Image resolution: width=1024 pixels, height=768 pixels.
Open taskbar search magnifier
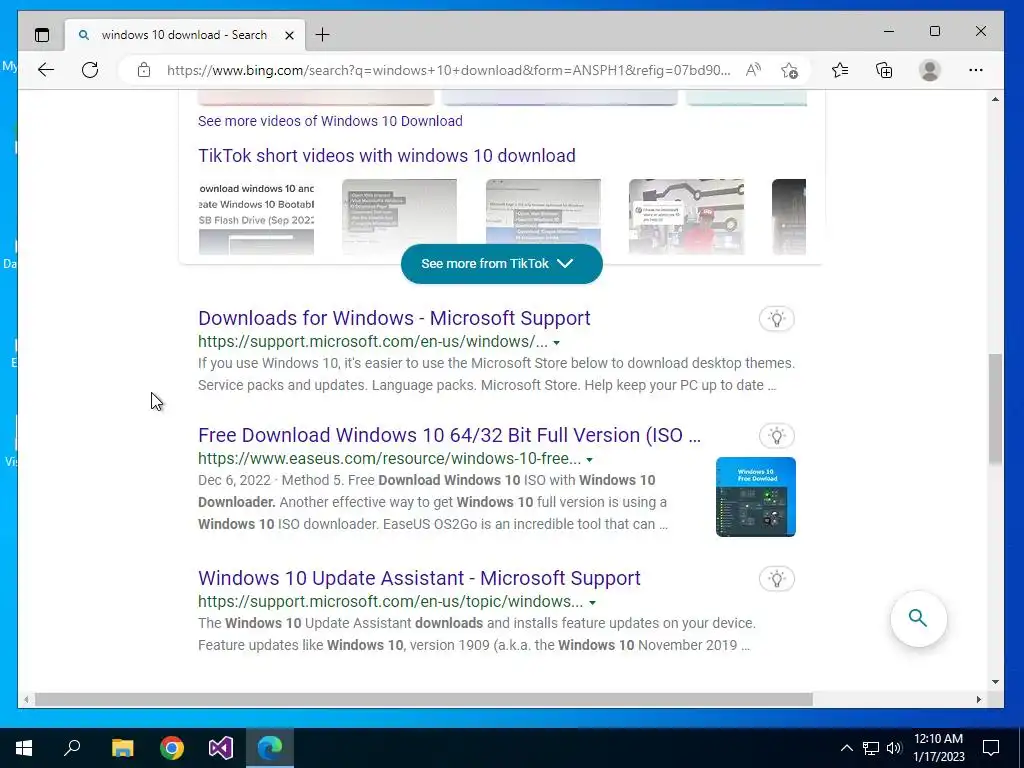pyautogui.click(x=72, y=748)
